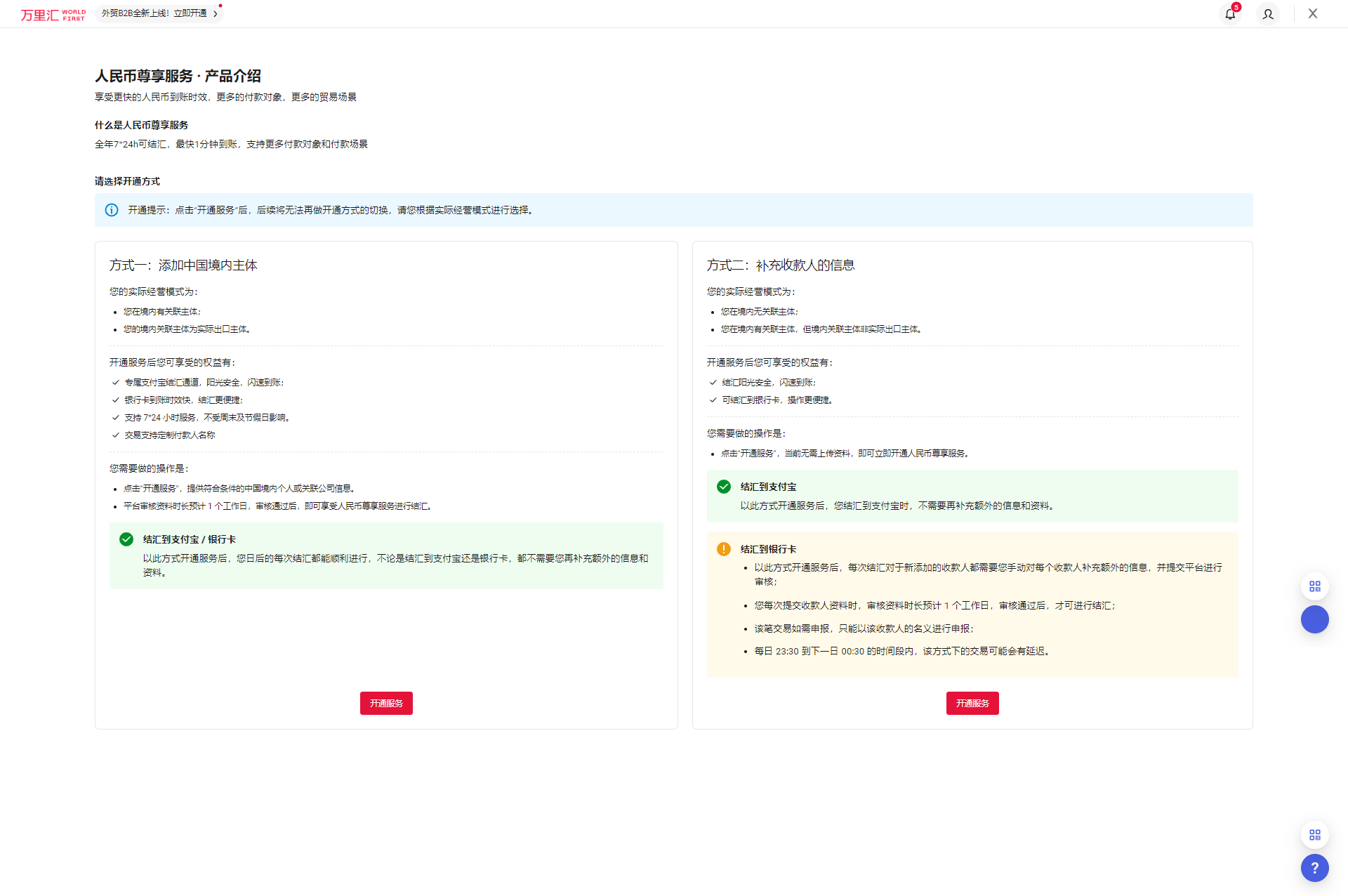Select the 方式二：补充收款人的信息 card title
The width and height of the screenshot is (1348, 896).
[x=780, y=265]
